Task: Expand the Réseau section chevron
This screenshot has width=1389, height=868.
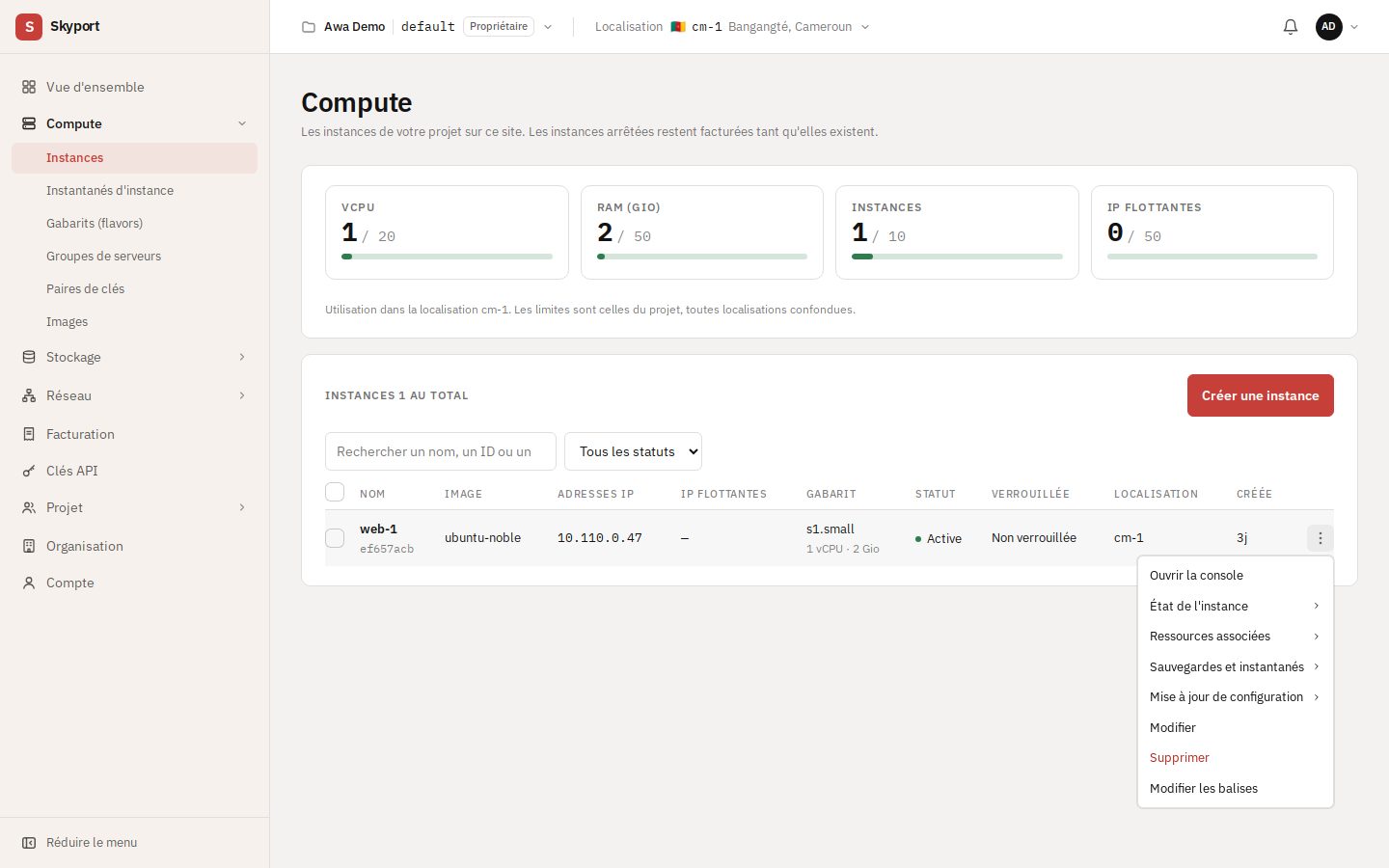Action: tap(242, 395)
